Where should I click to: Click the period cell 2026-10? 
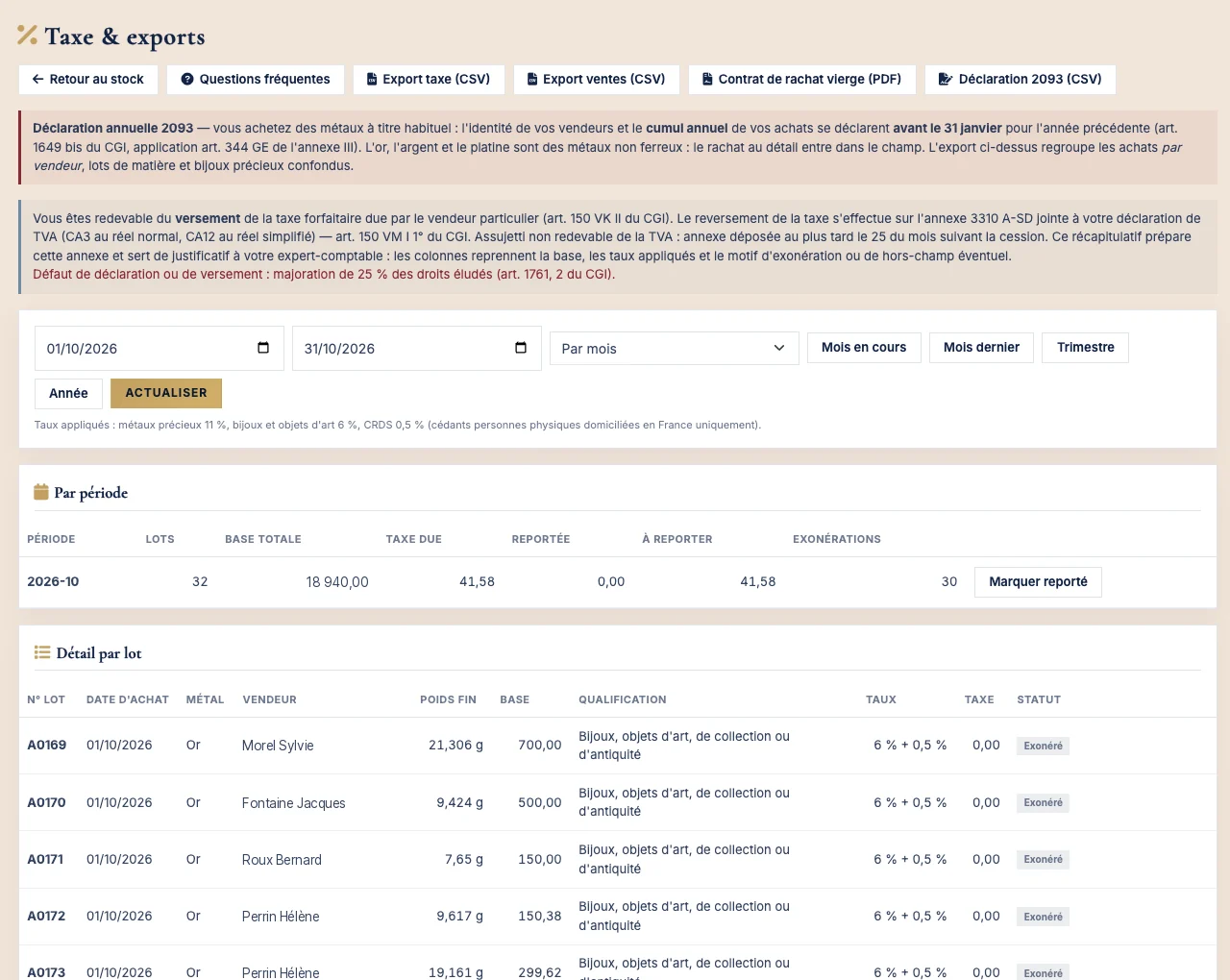[53, 582]
